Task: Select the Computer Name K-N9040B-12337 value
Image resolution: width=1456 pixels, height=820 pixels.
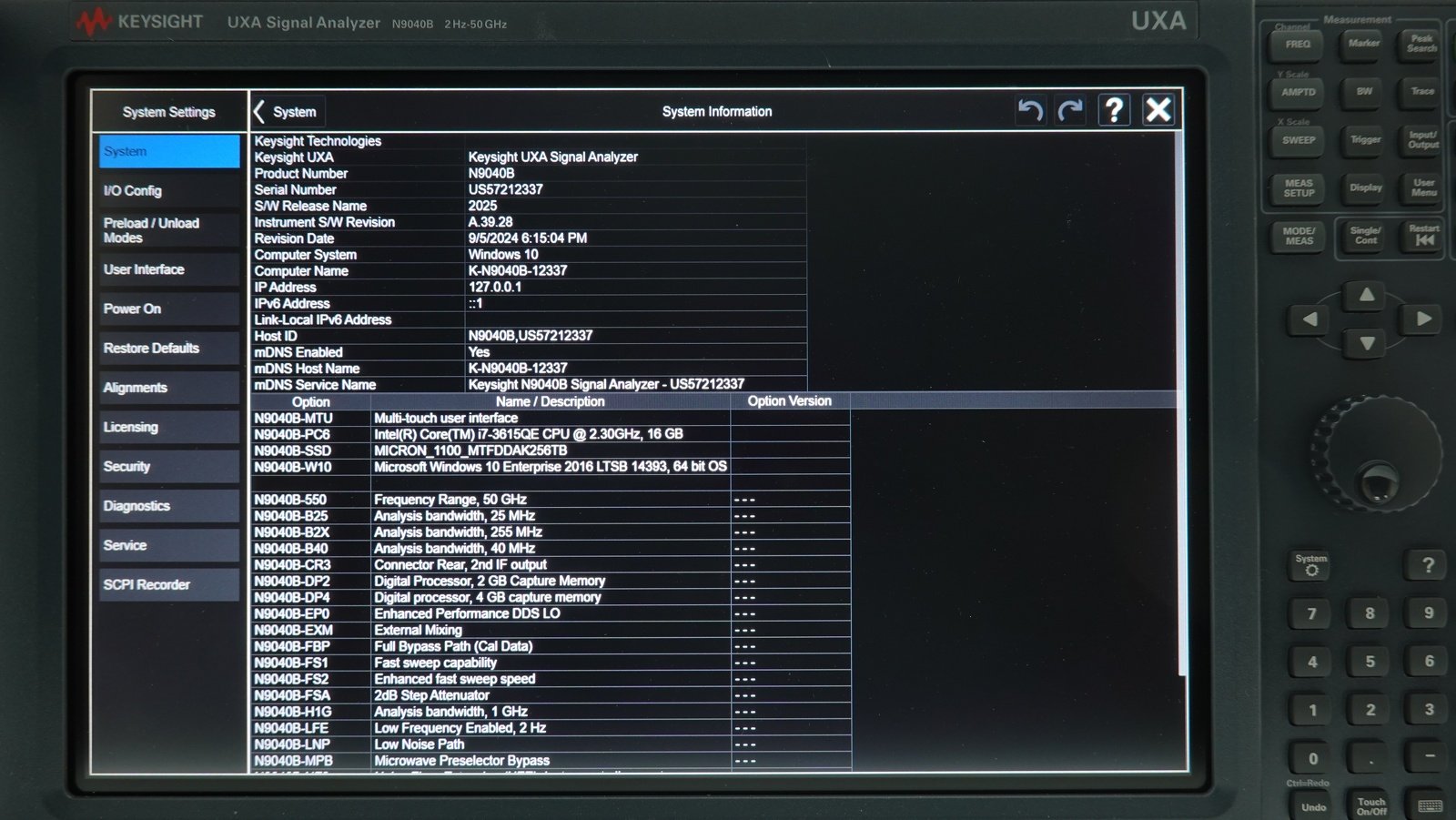Action: [518, 270]
